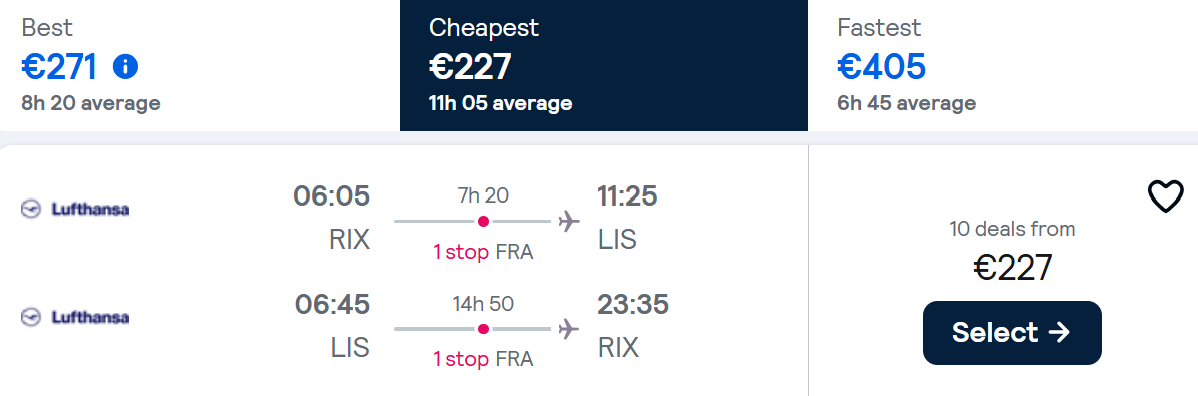Click the "10 deals from" text

(1012, 229)
